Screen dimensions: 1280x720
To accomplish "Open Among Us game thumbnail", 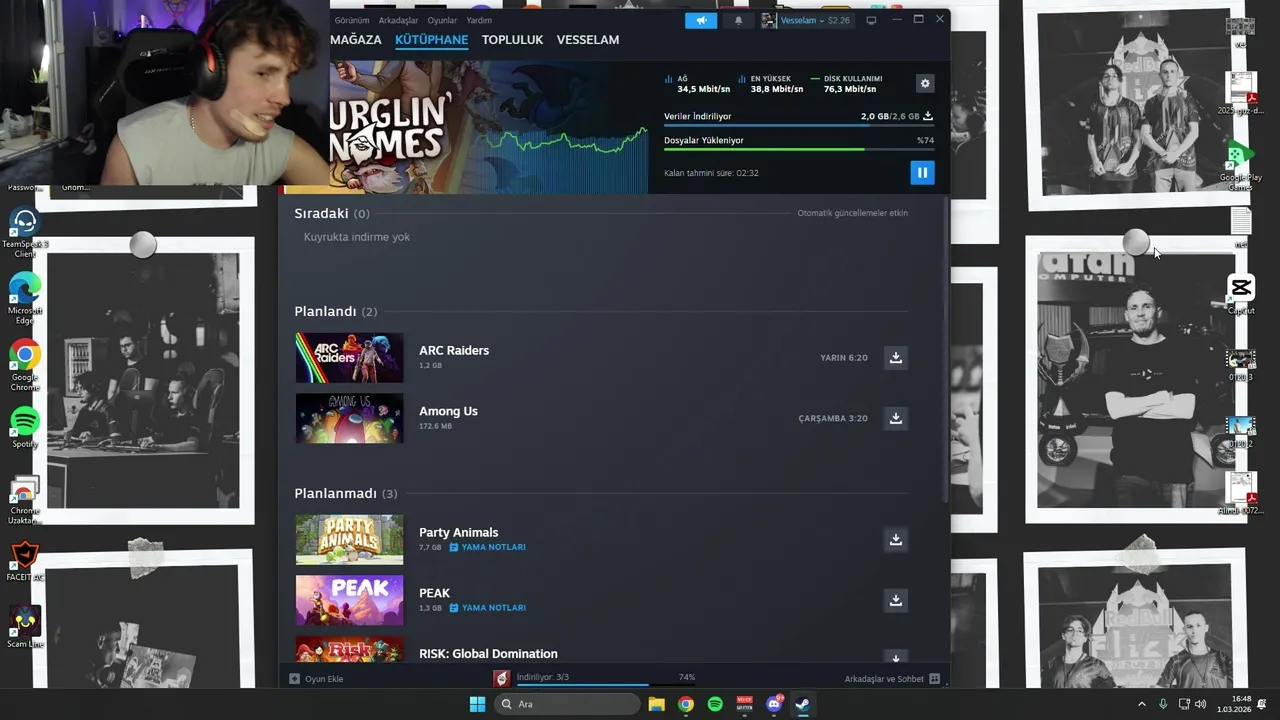I will [349, 418].
